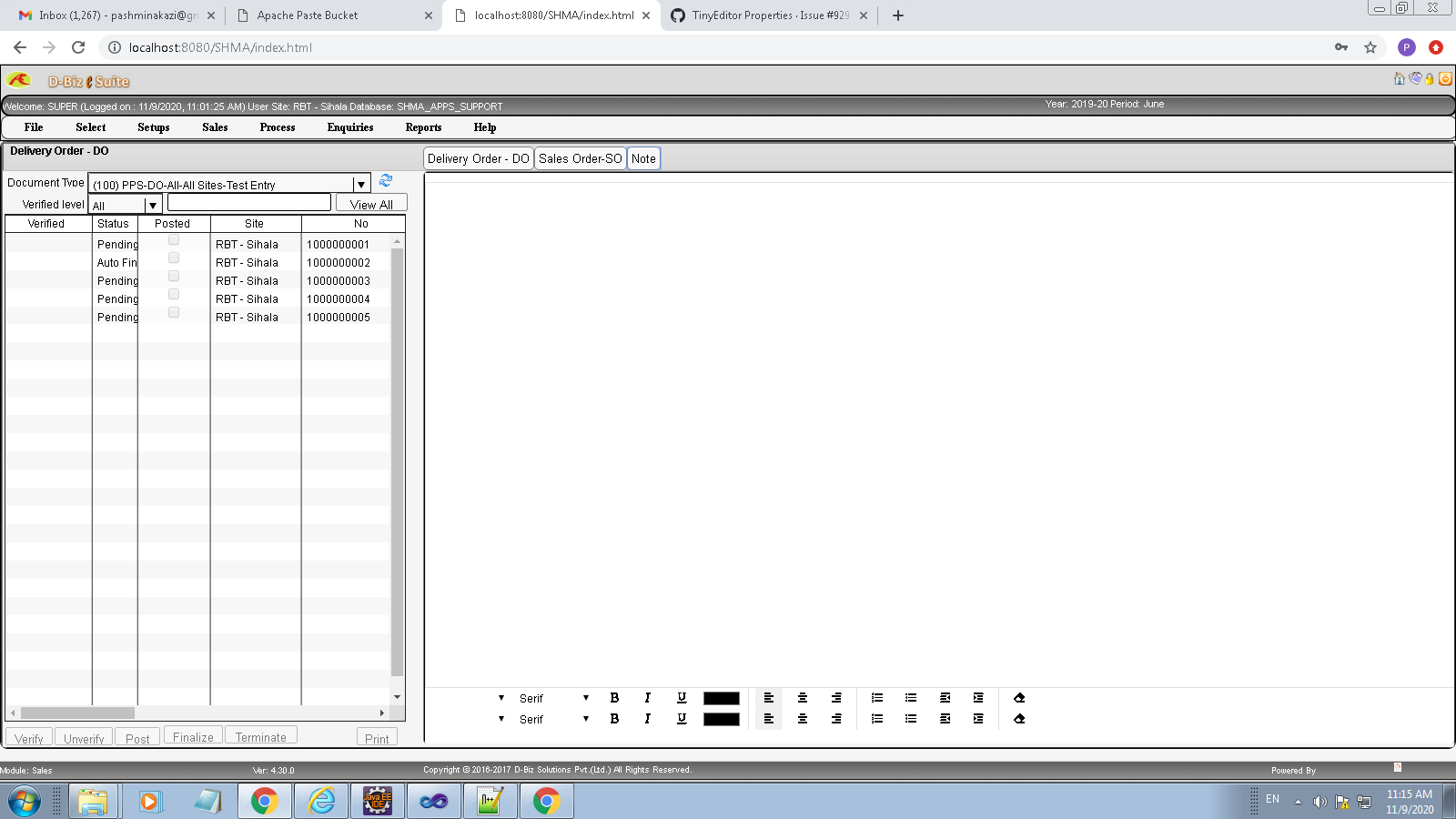Click the orange logout icon
1456x819 pixels.
point(1445,79)
